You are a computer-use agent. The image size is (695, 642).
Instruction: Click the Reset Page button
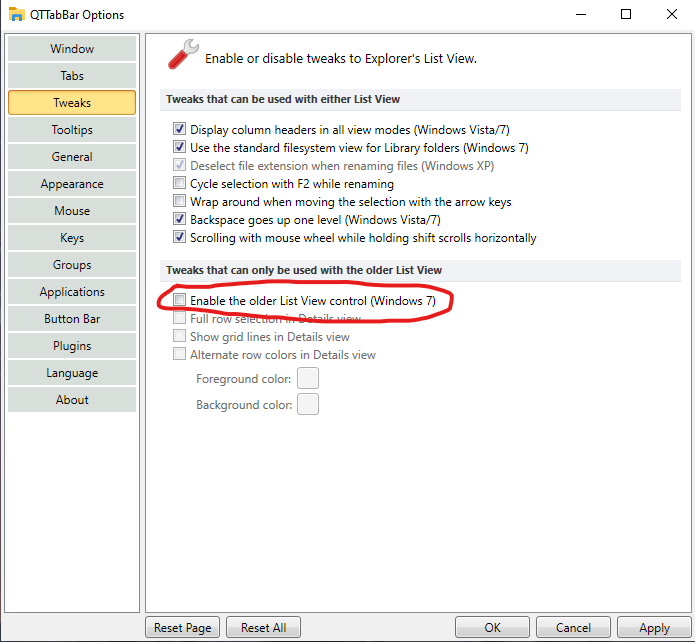tap(183, 628)
